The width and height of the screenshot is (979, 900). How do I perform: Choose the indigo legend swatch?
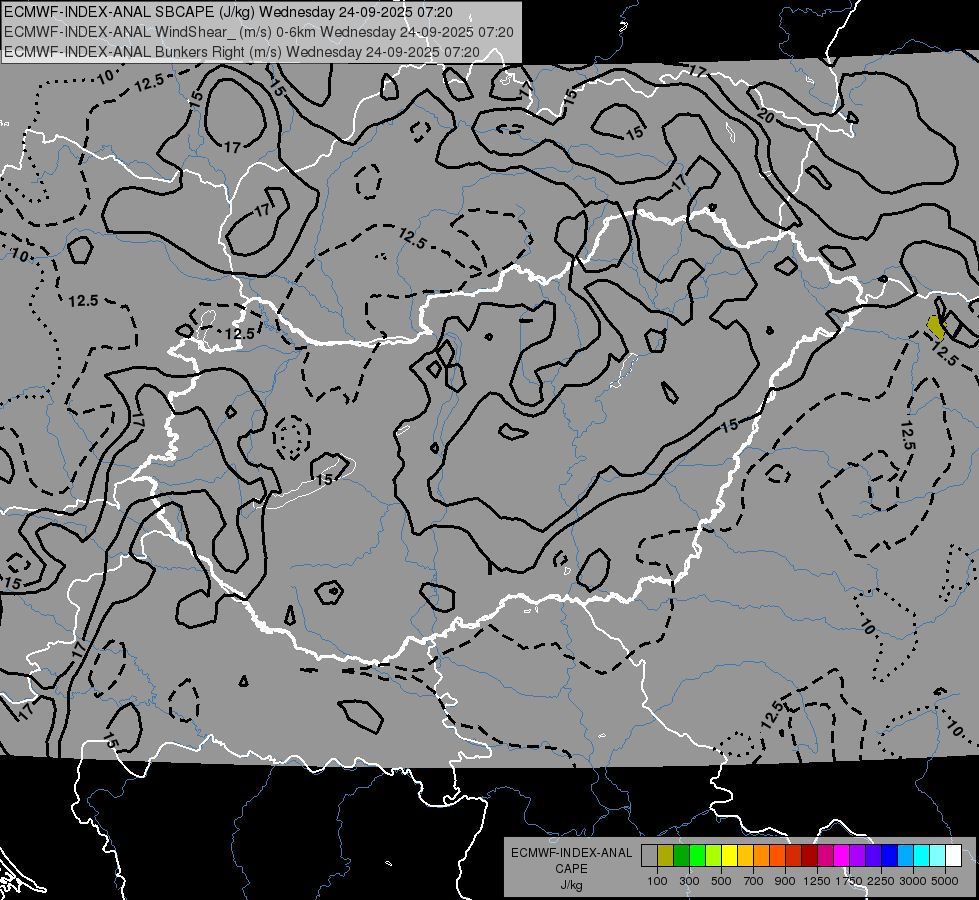point(874,855)
